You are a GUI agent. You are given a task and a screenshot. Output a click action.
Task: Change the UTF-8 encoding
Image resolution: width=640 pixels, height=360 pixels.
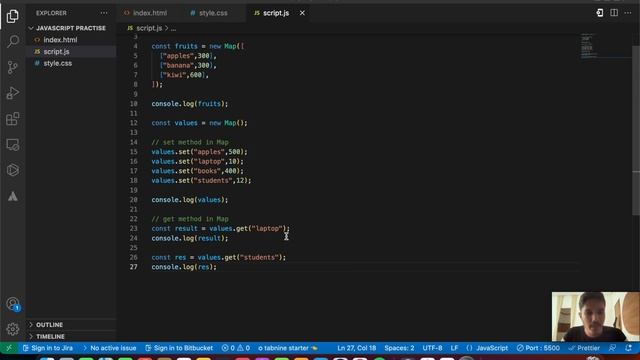(432, 348)
